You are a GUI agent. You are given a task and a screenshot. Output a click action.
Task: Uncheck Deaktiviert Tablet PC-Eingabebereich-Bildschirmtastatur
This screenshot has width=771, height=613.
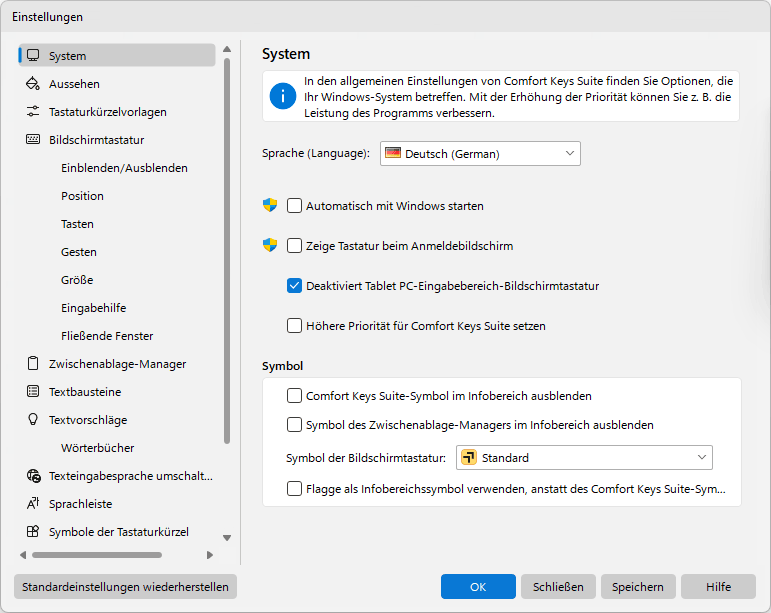[x=294, y=286]
